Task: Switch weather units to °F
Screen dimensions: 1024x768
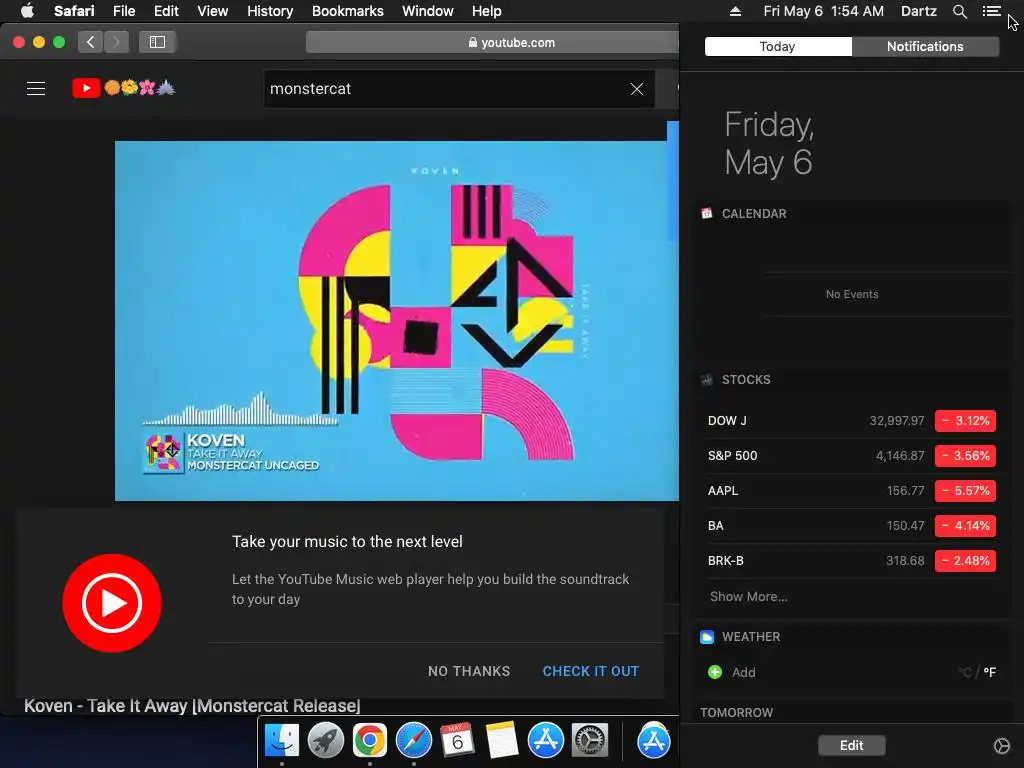Action: coord(989,672)
